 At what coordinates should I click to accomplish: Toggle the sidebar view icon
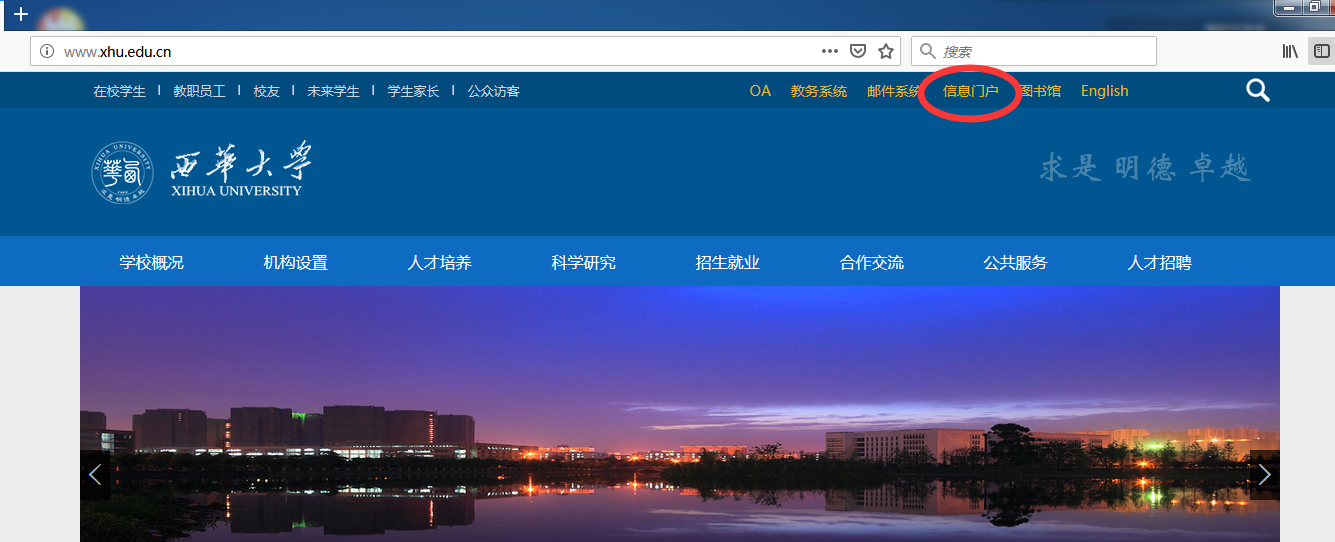coord(1321,51)
